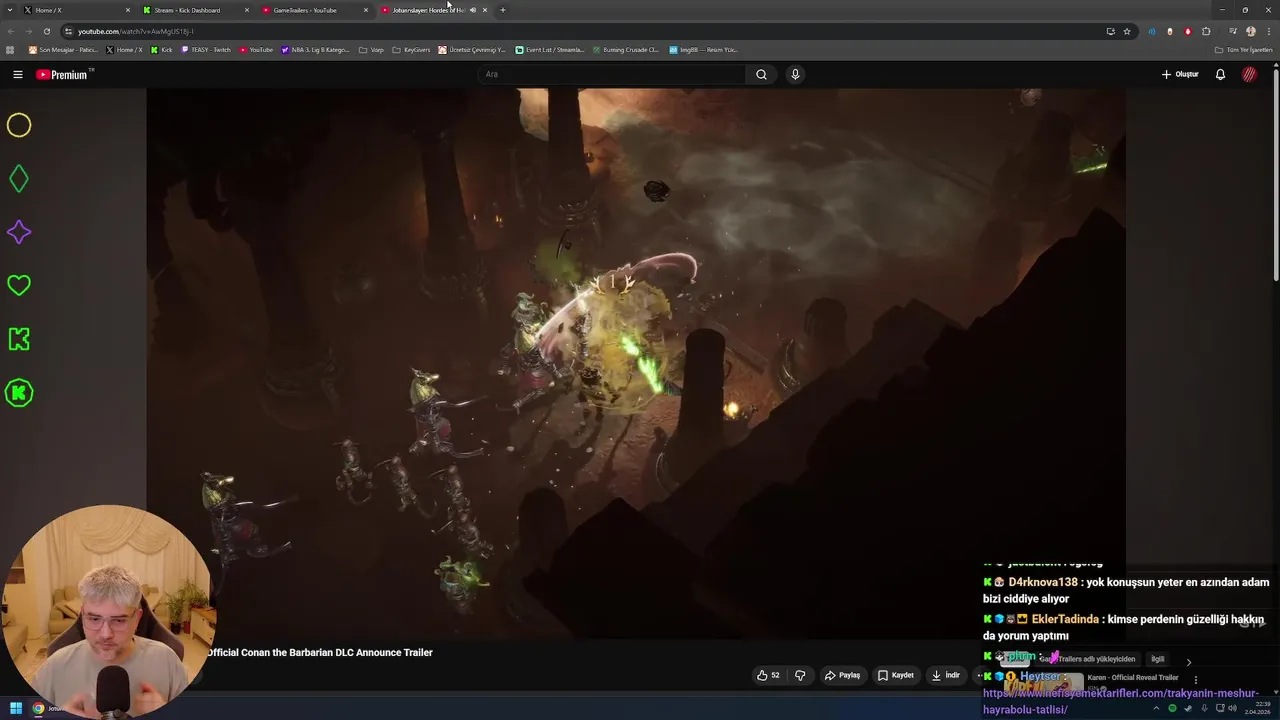
Task: Mute the audio-playing Johannslayer tab
Action: point(473,10)
